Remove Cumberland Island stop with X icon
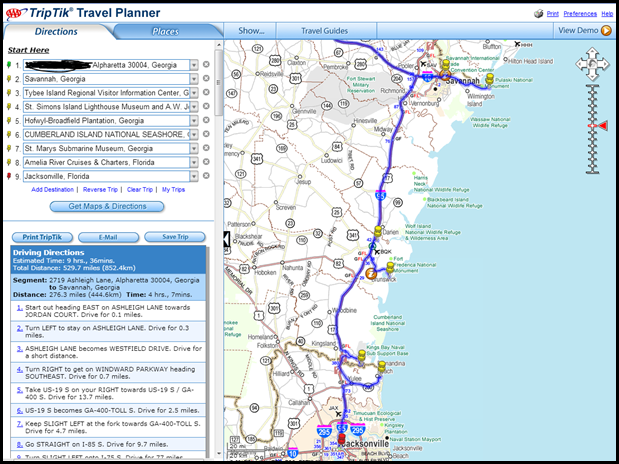The width and height of the screenshot is (619, 464). (206, 134)
